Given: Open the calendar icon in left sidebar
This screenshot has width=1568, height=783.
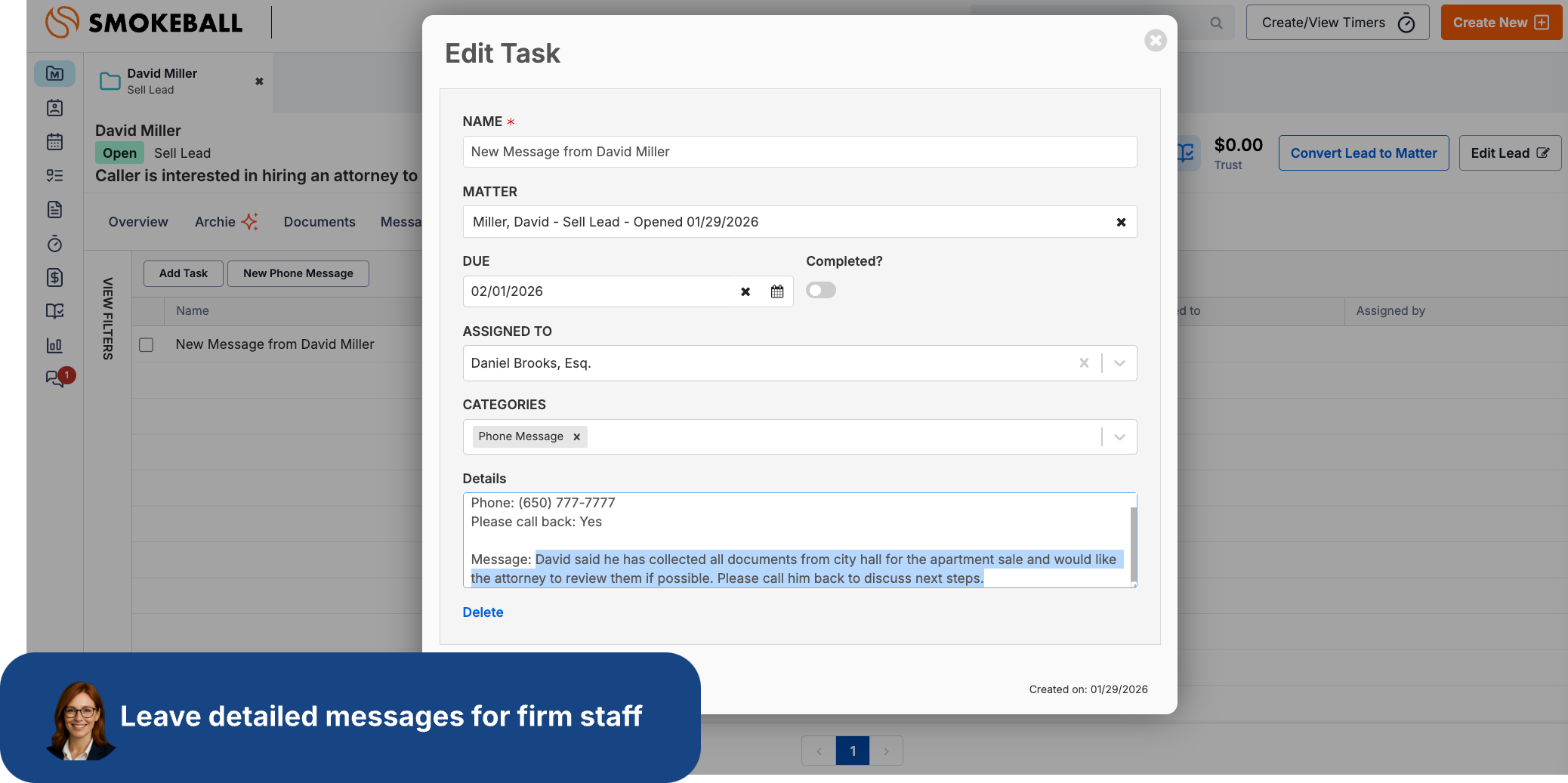Looking at the screenshot, I should click(54, 142).
